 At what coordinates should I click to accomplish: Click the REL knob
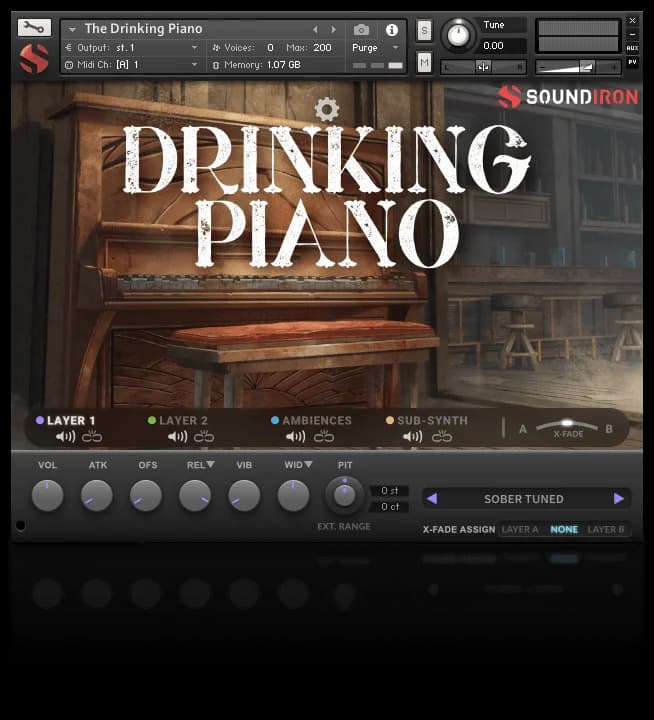click(x=195, y=495)
